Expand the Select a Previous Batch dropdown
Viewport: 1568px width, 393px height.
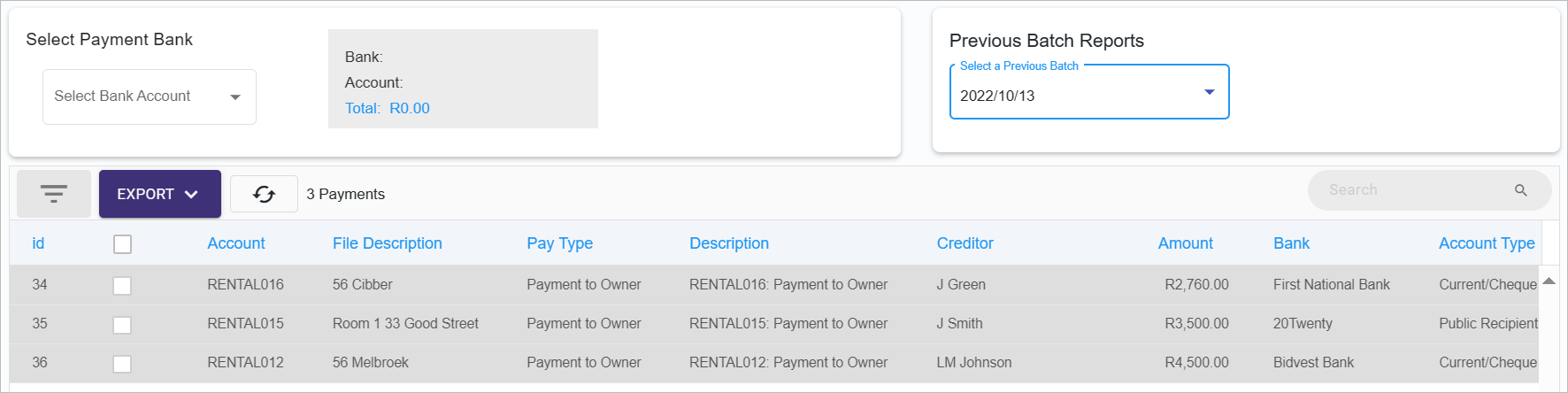click(x=1089, y=92)
